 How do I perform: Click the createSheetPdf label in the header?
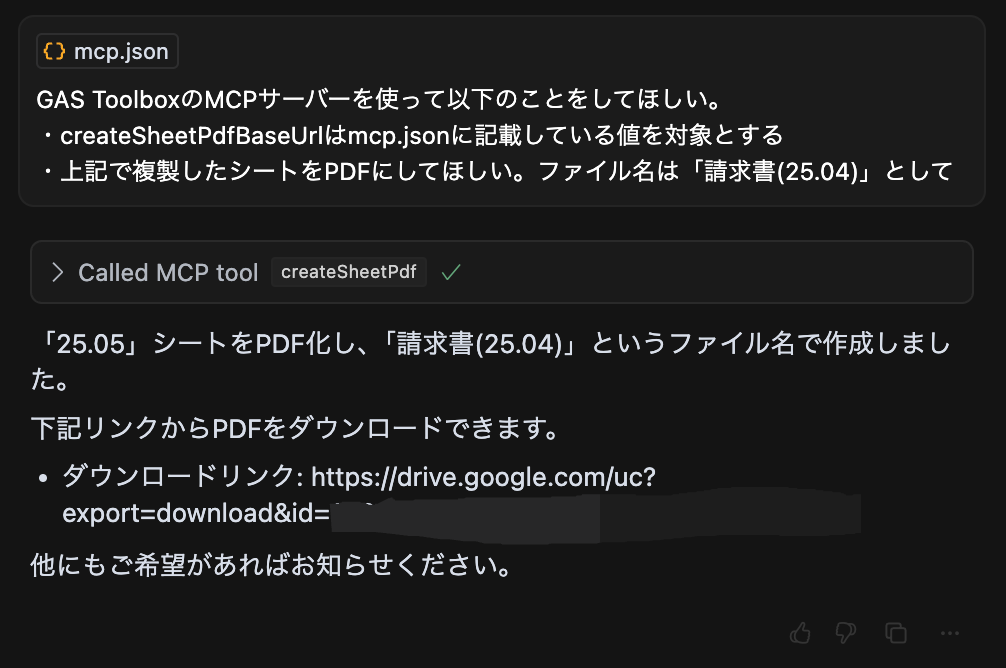[348, 271]
